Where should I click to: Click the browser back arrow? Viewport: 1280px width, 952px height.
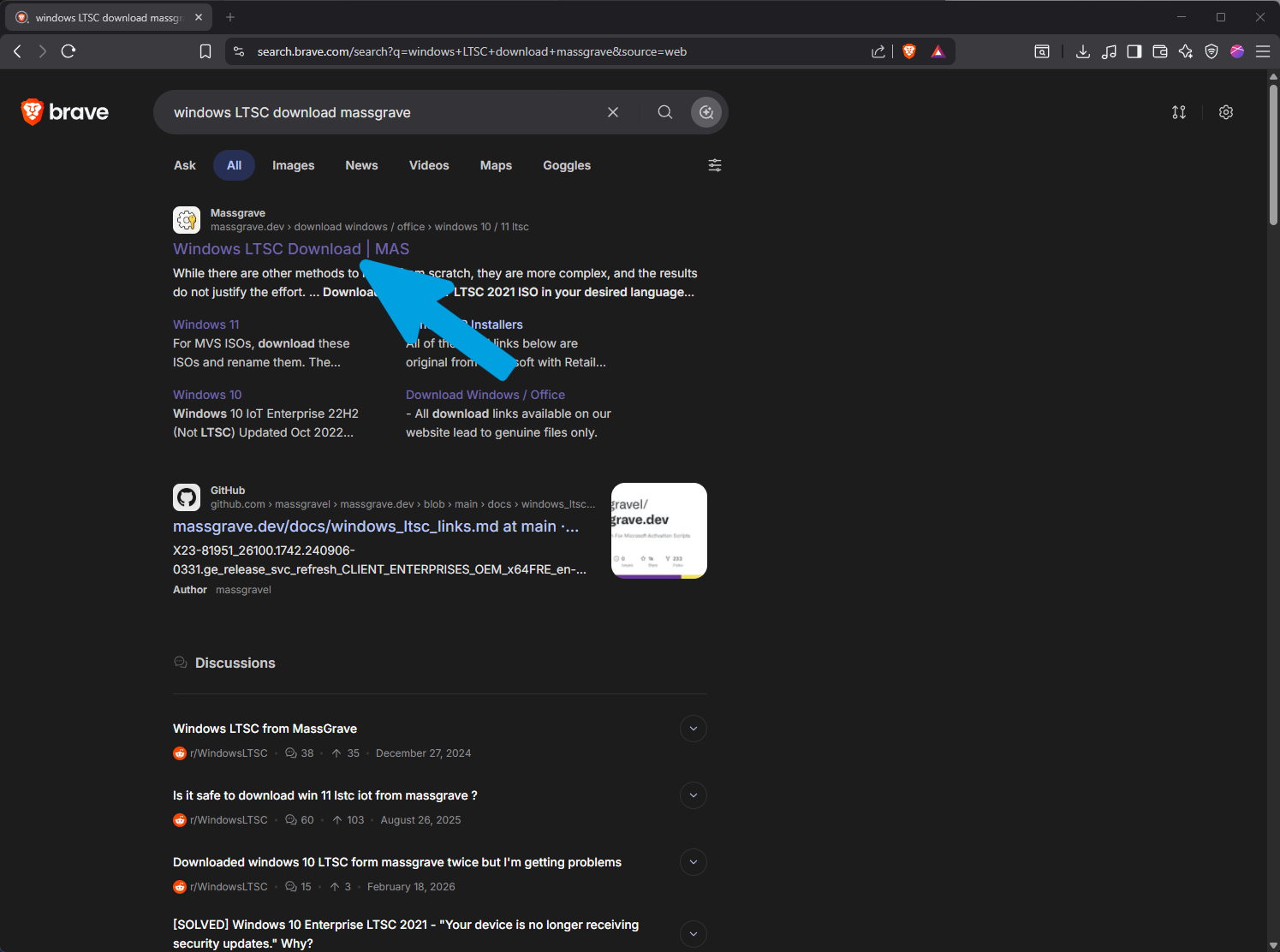(17, 51)
